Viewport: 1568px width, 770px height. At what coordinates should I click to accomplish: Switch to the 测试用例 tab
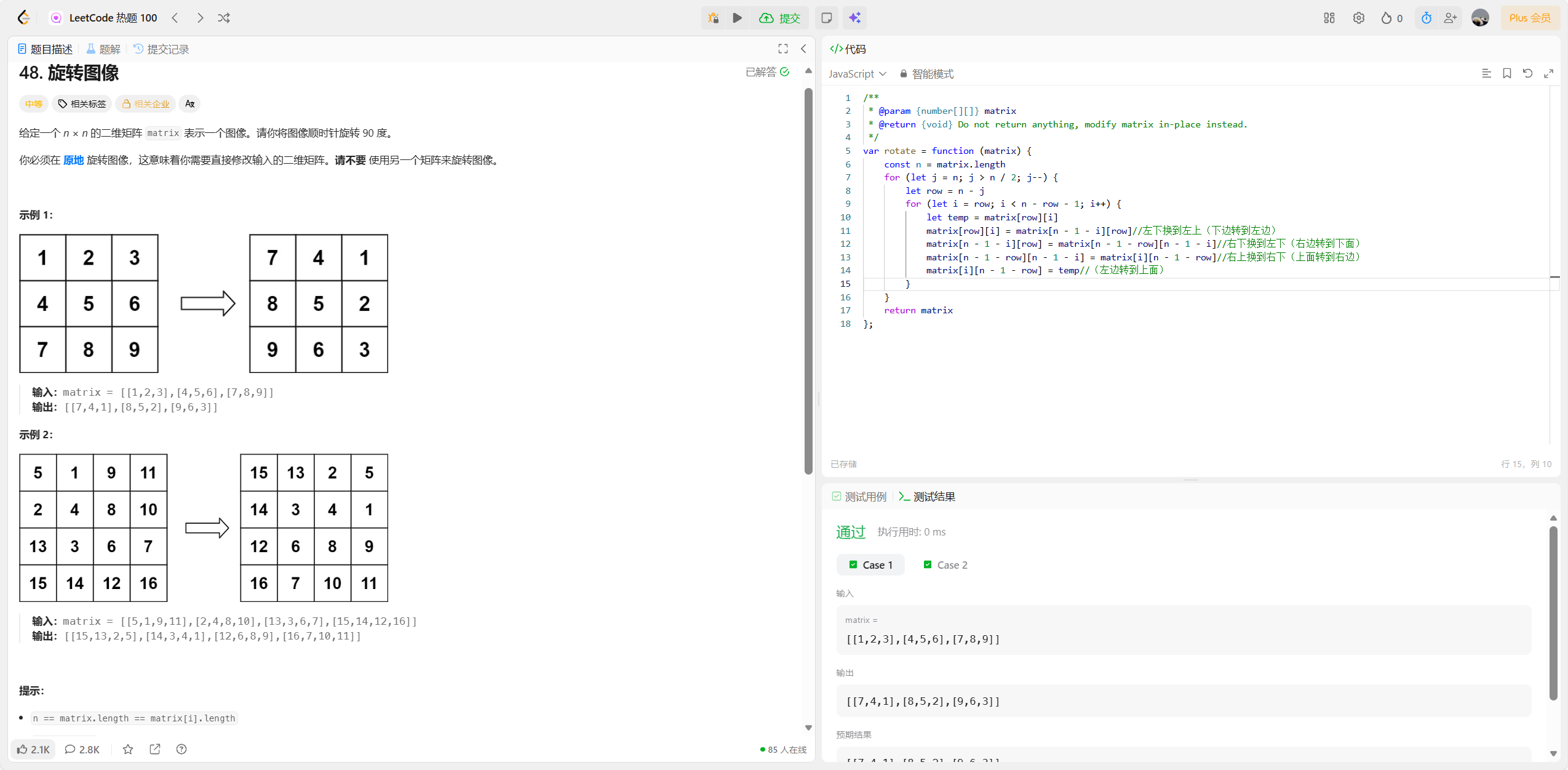tap(859, 497)
